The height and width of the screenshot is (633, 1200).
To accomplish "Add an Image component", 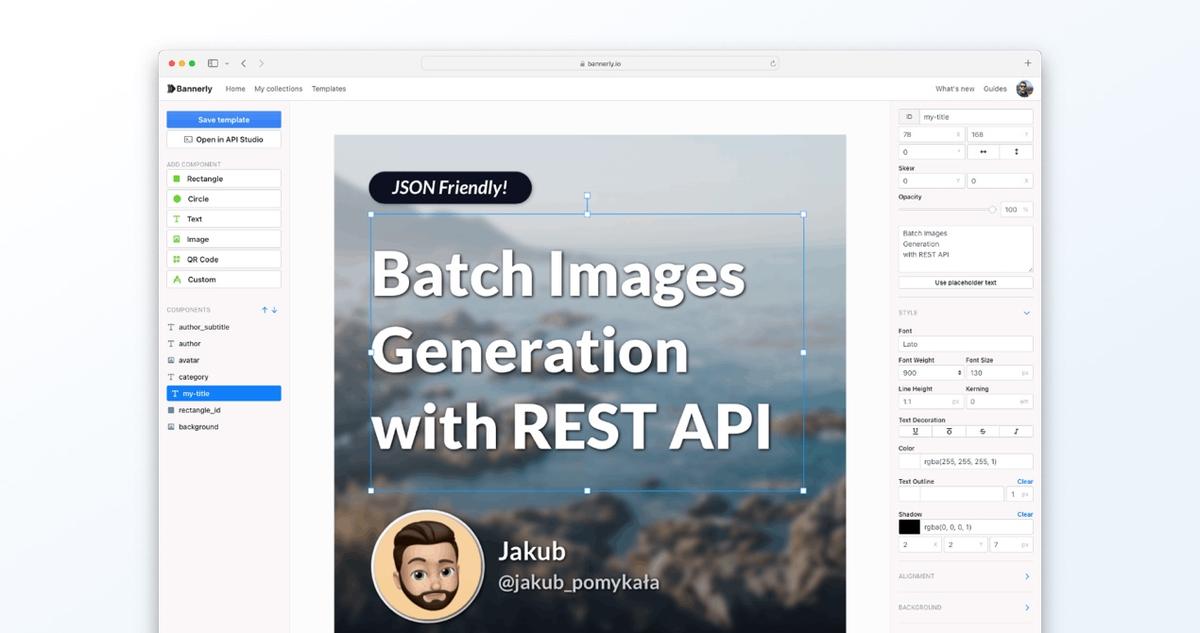I will click(223, 238).
